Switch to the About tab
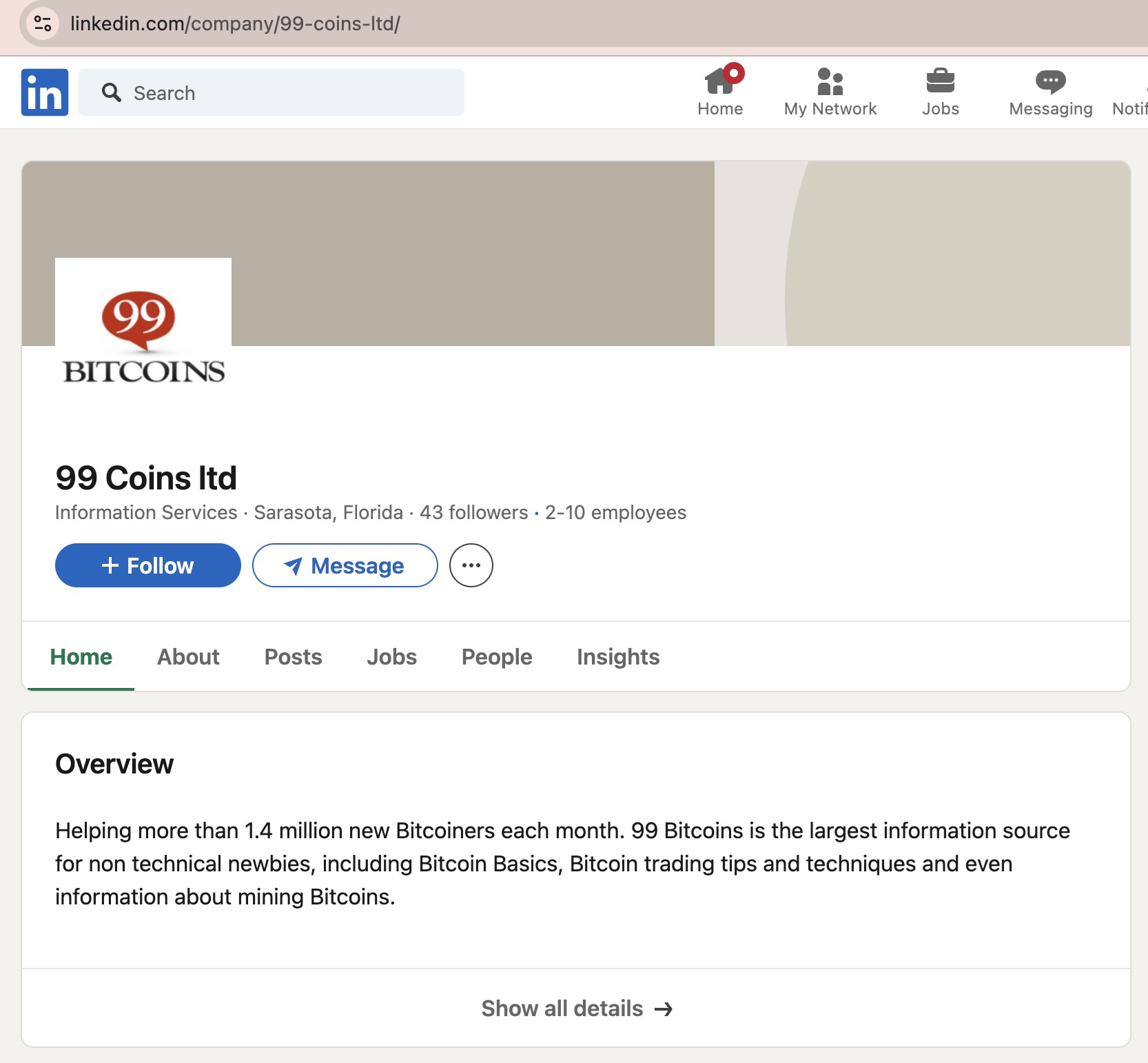This screenshot has width=1148, height=1063. coord(188,657)
